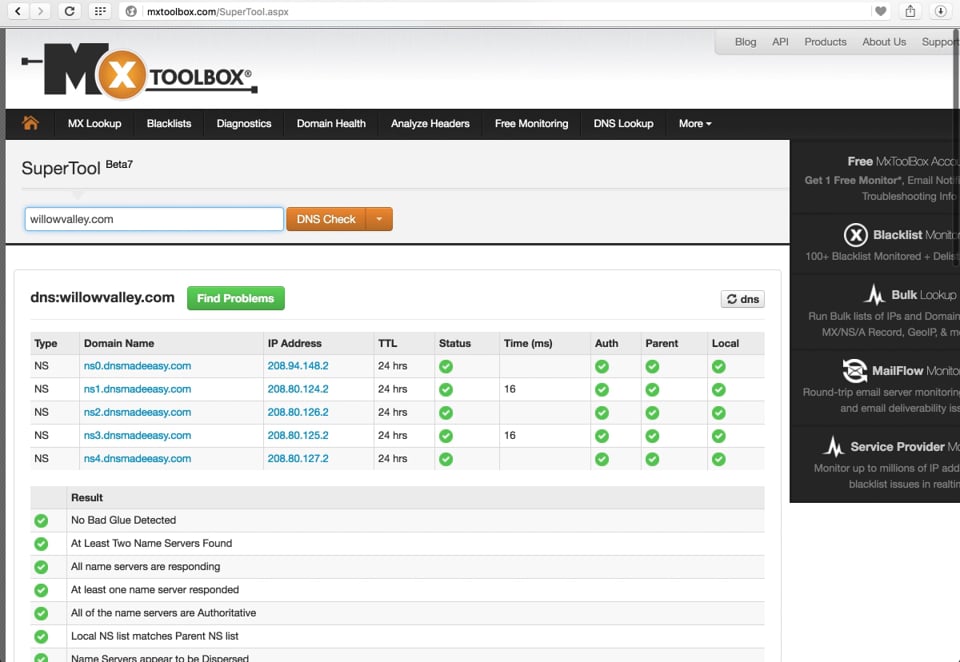Click the Free MxToolBox Account heading
Screen dimensions: 960x662
point(903,161)
